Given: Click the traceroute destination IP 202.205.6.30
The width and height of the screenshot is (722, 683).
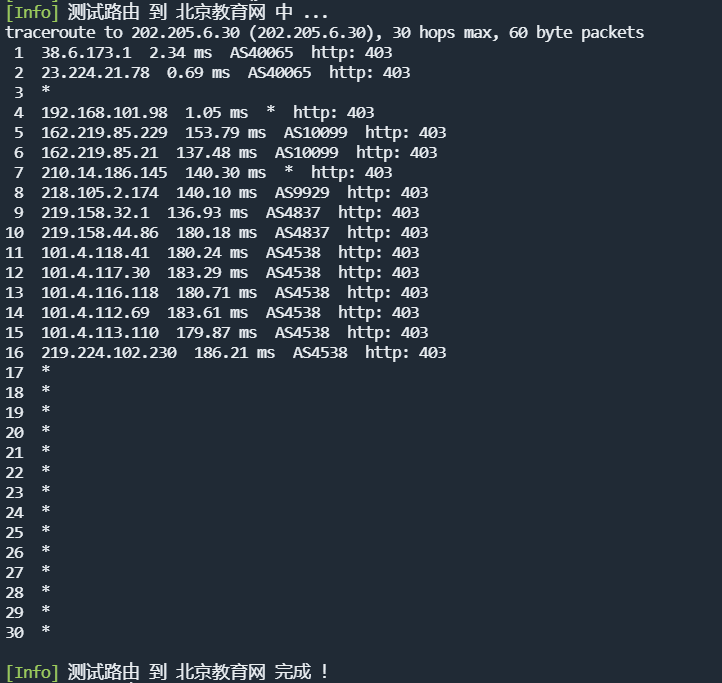Looking at the screenshot, I should pos(186,33).
